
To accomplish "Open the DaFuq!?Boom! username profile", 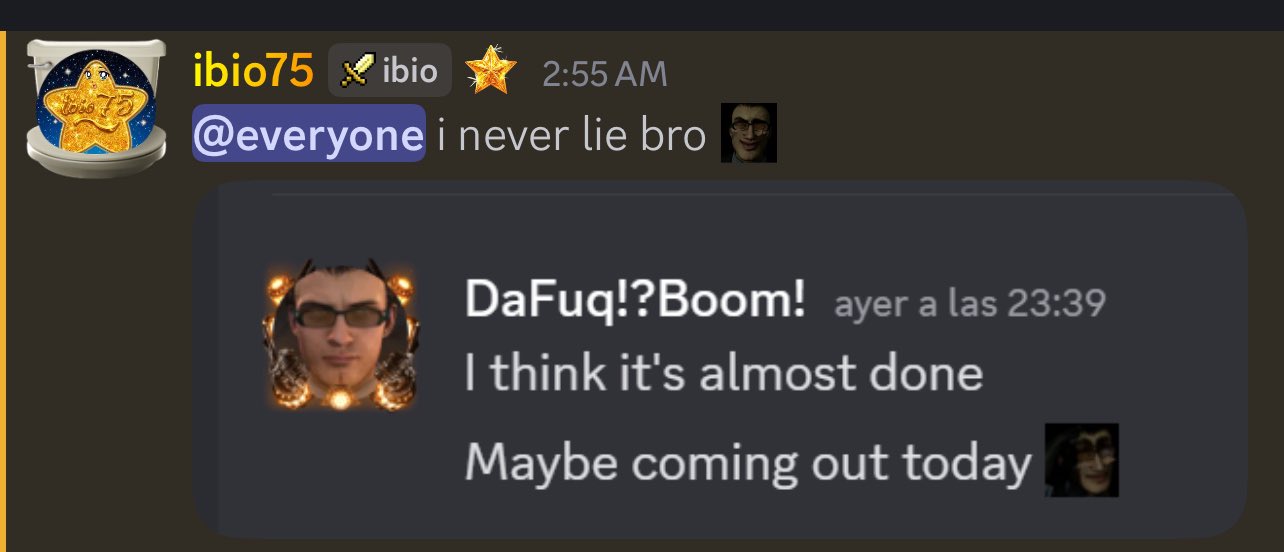I will (x=635, y=302).
